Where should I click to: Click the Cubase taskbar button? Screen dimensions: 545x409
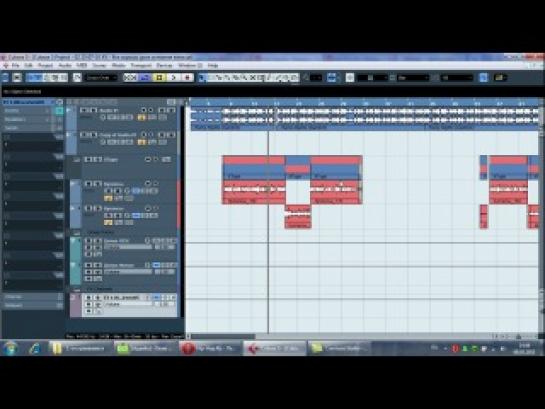275,348
